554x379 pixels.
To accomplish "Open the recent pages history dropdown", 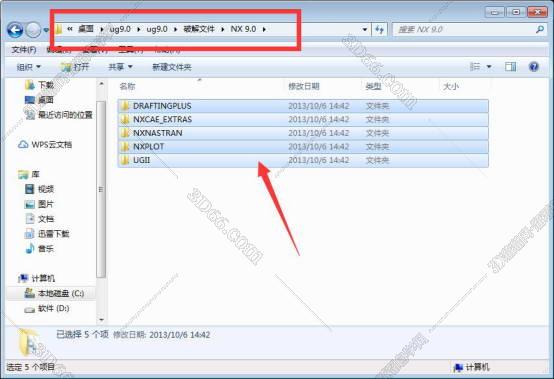I will pyautogui.click(x=46, y=30).
